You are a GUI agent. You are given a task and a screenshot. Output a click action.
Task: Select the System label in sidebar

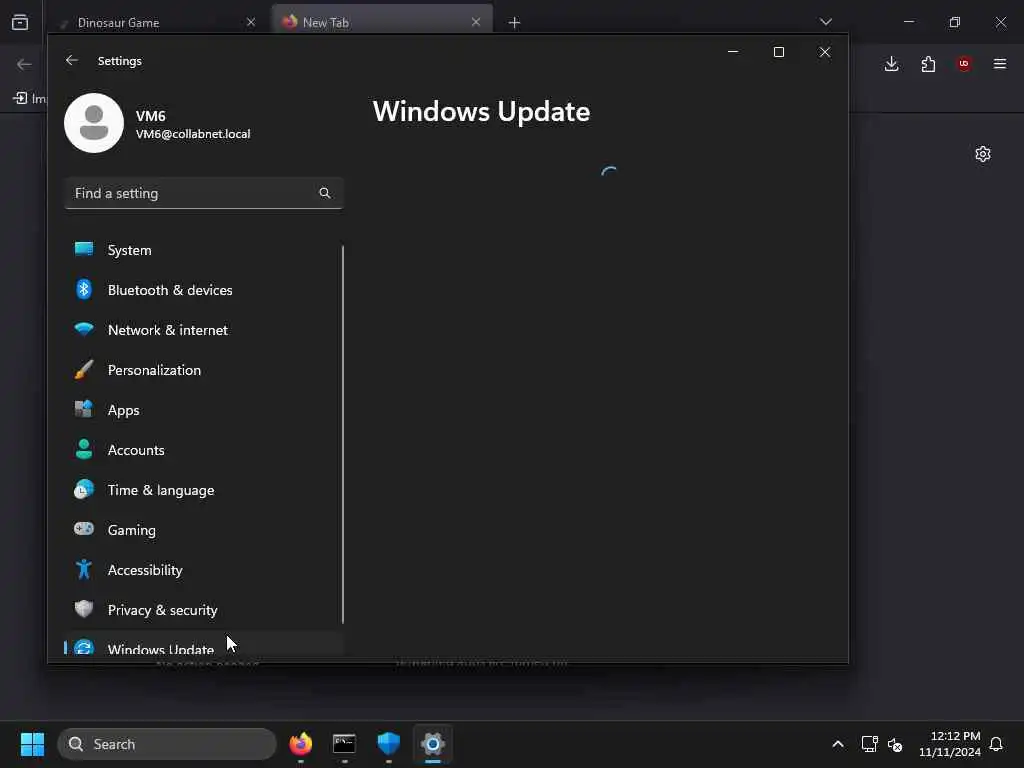pos(129,250)
